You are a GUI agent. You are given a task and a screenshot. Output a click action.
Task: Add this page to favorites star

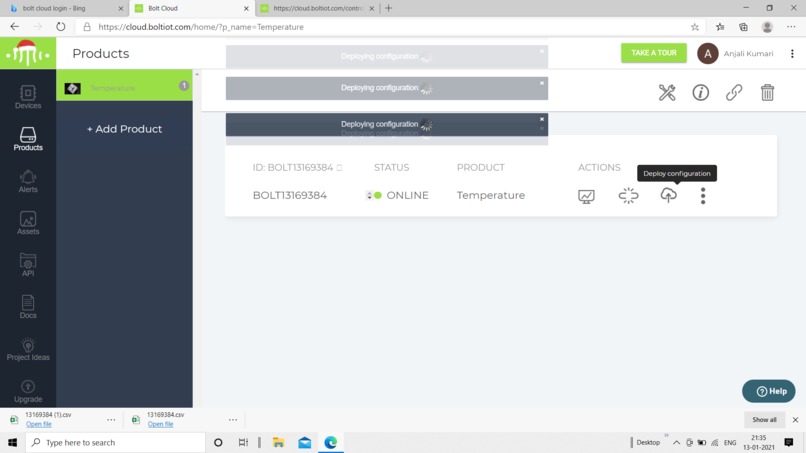[x=694, y=27]
